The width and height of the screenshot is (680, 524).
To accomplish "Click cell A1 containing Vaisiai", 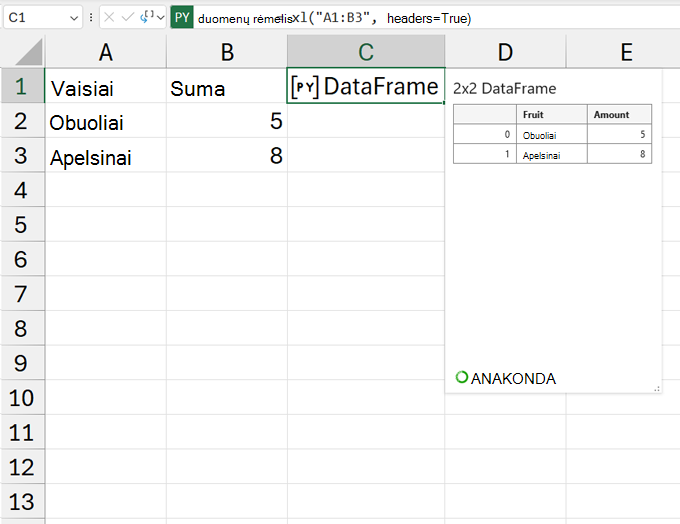I will [106, 86].
